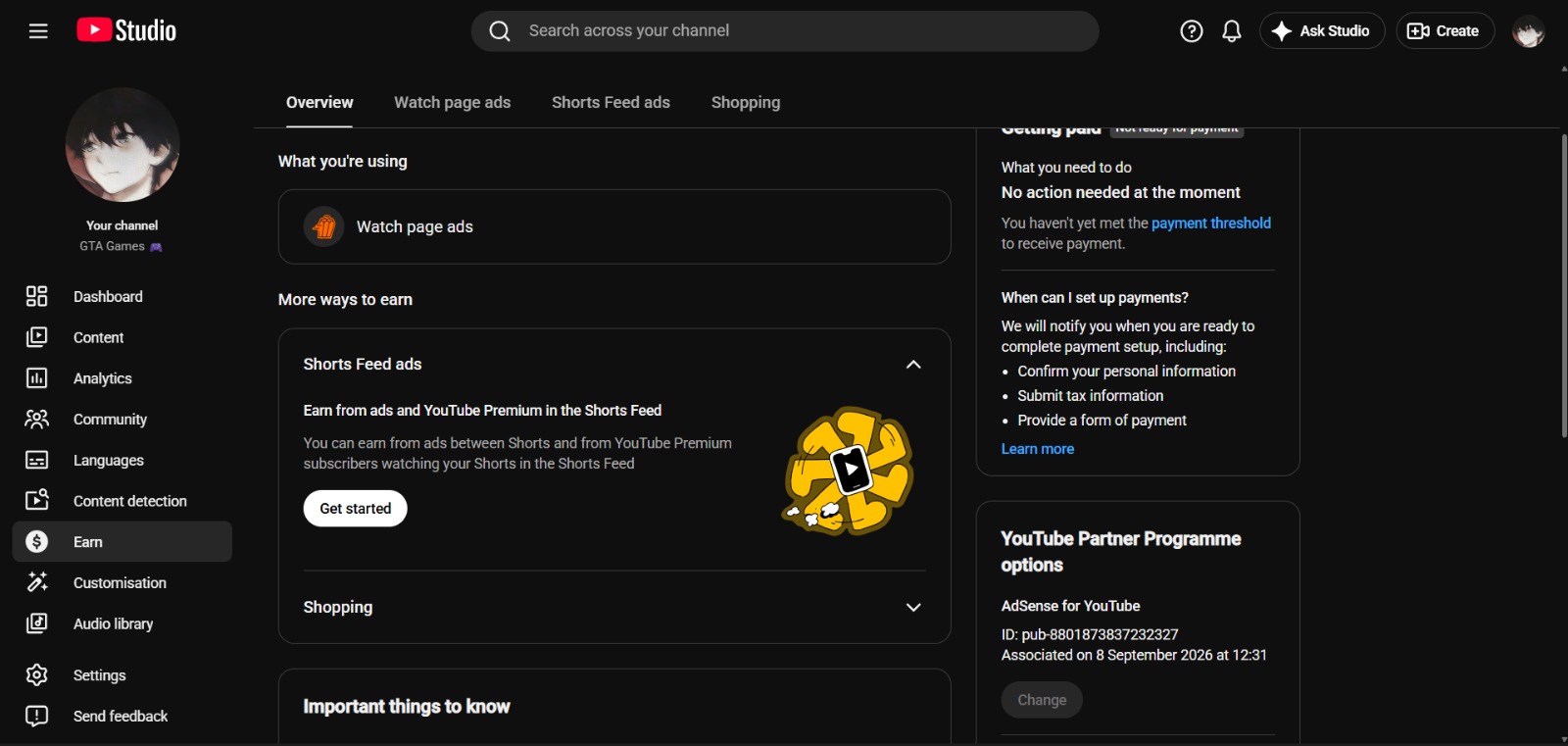This screenshot has height=746, width=1568.
Task: Go to Content in sidebar
Action: [122, 337]
